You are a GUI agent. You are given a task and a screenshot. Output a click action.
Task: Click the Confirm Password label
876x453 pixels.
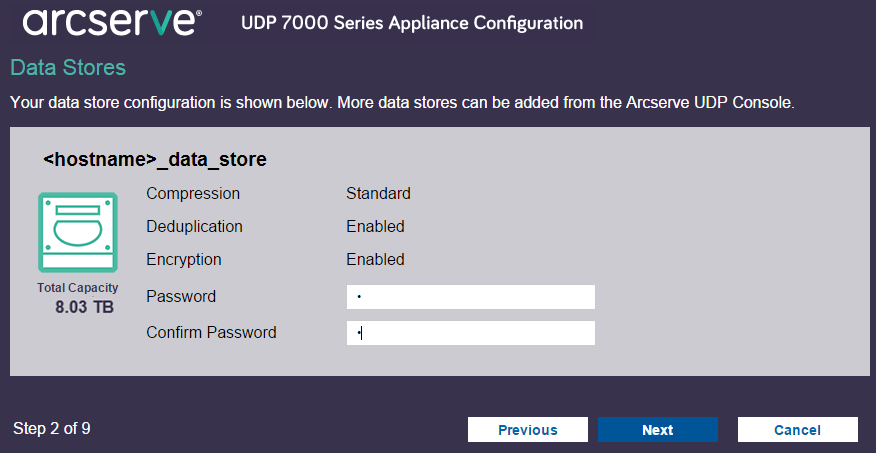tap(211, 333)
